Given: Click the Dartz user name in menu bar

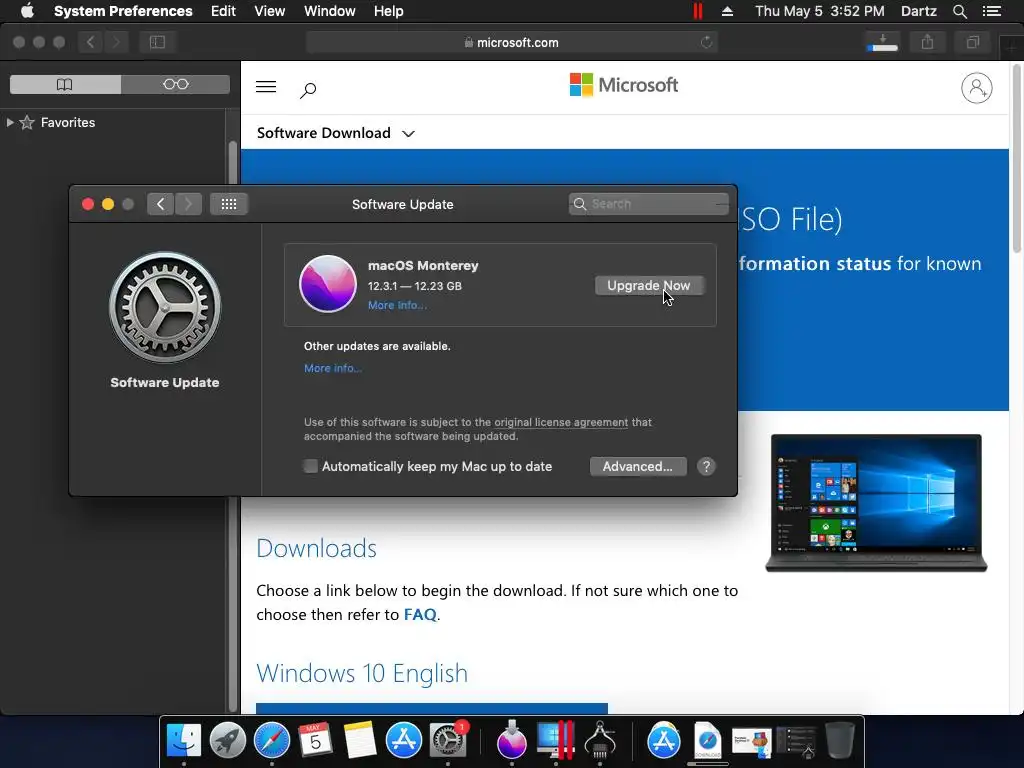Looking at the screenshot, I should [918, 11].
